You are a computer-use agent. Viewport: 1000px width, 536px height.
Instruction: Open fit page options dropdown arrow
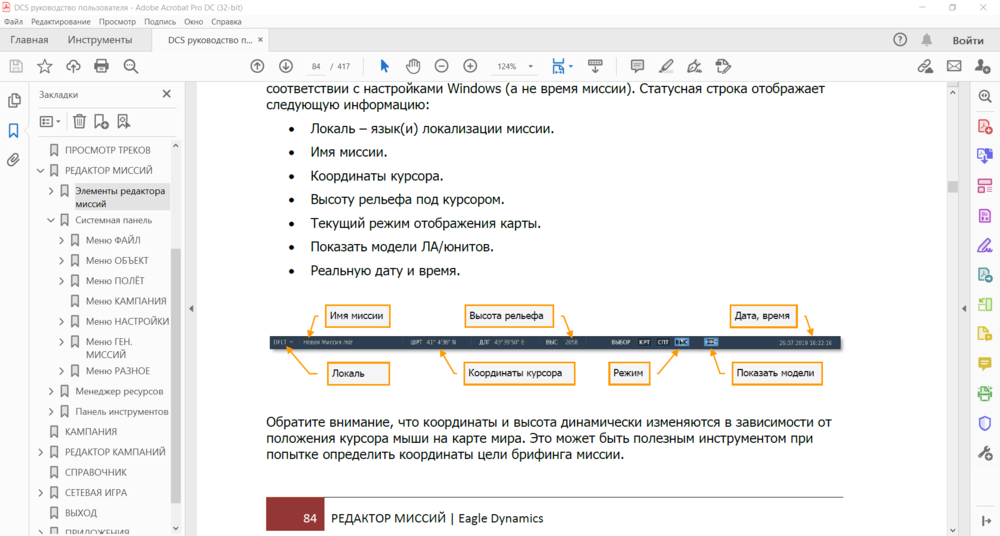point(571,66)
